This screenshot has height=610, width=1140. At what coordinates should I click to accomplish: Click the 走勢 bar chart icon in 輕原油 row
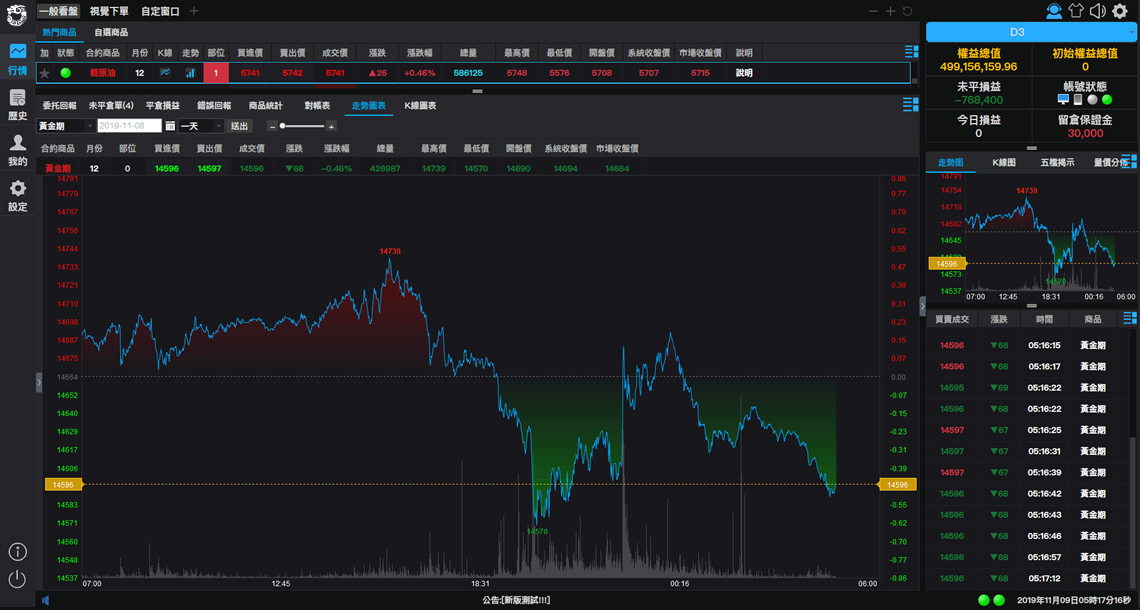point(190,73)
